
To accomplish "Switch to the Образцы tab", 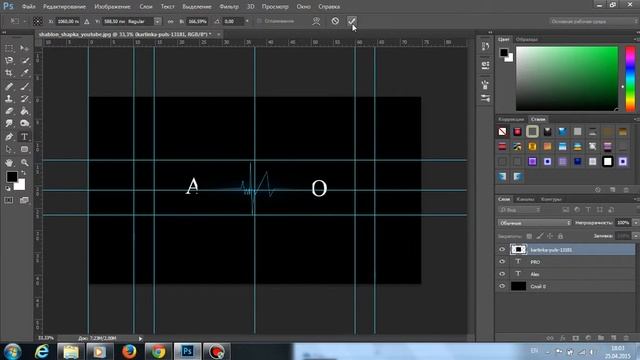I will coord(527,39).
